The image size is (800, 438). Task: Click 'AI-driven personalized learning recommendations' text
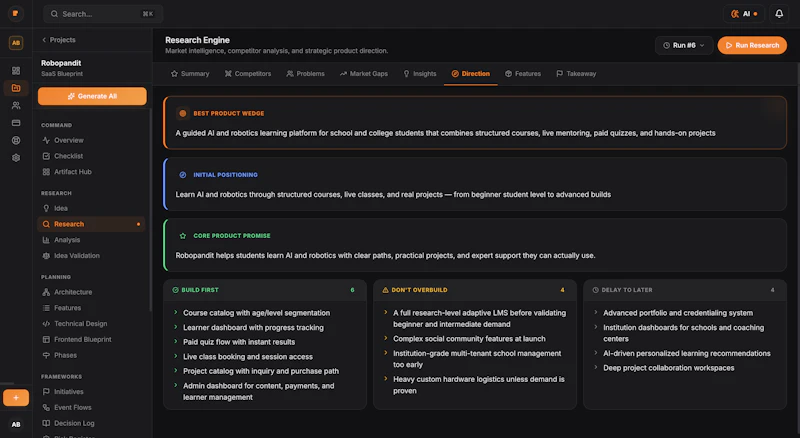pos(687,353)
